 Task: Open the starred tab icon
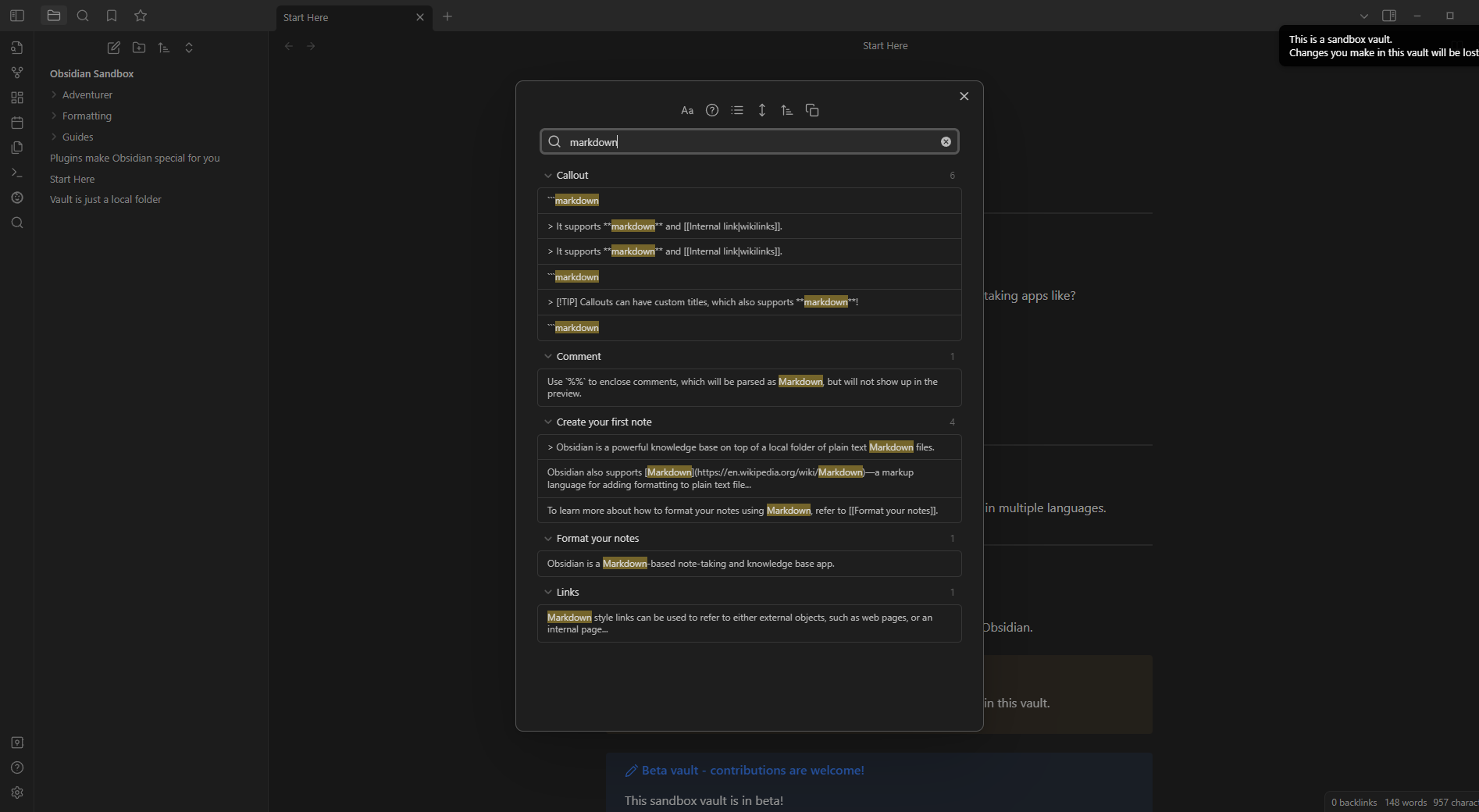pos(141,16)
